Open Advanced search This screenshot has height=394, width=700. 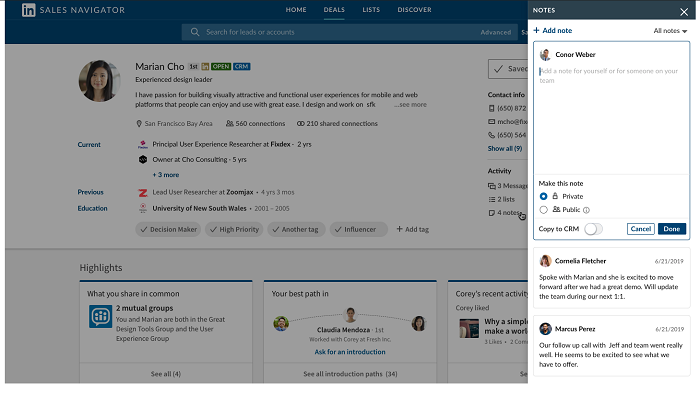click(x=496, y=32)
